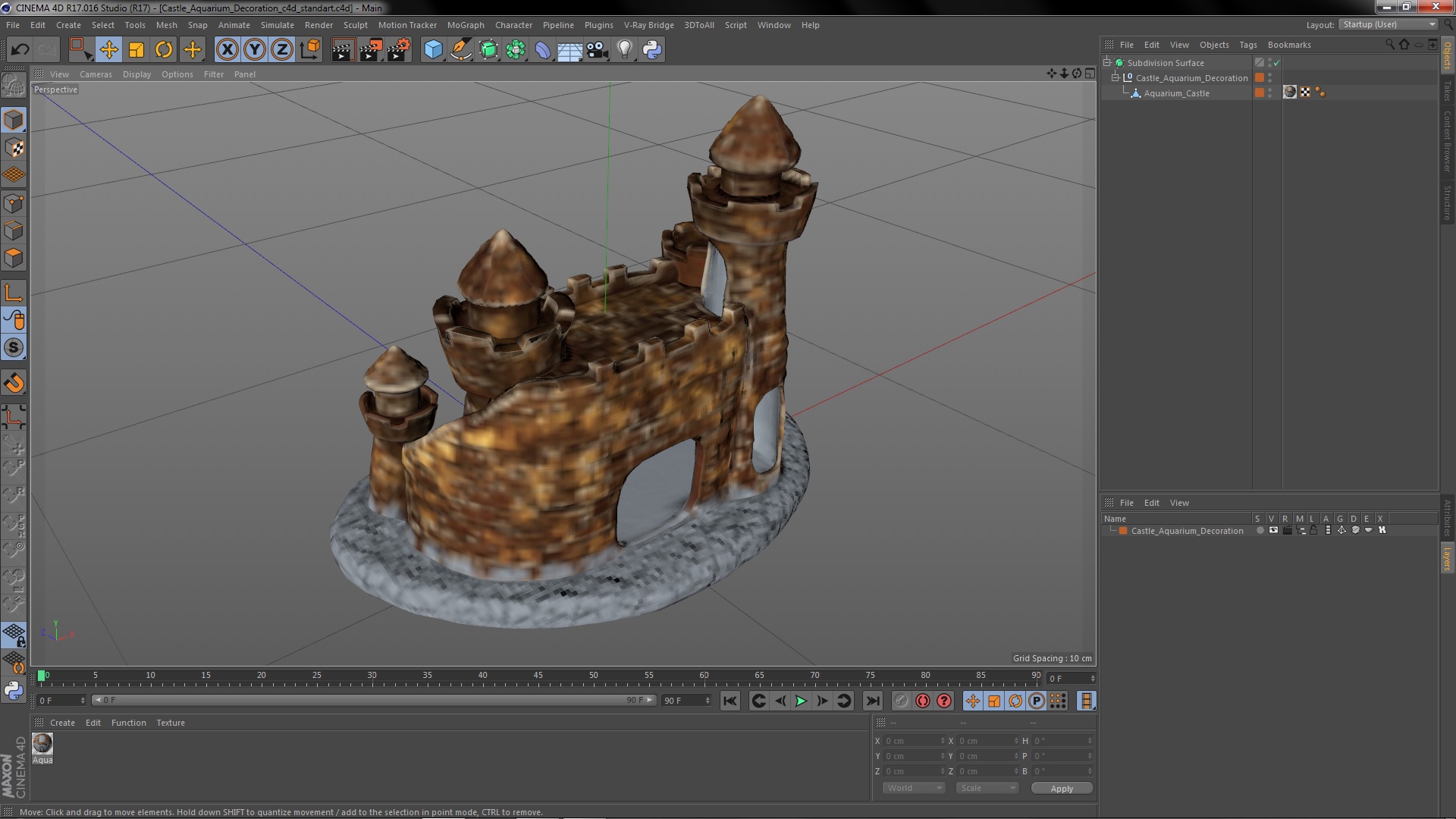The image size is (1456, 819).
Task: Switch to Points mode
Action: [14, 203]
